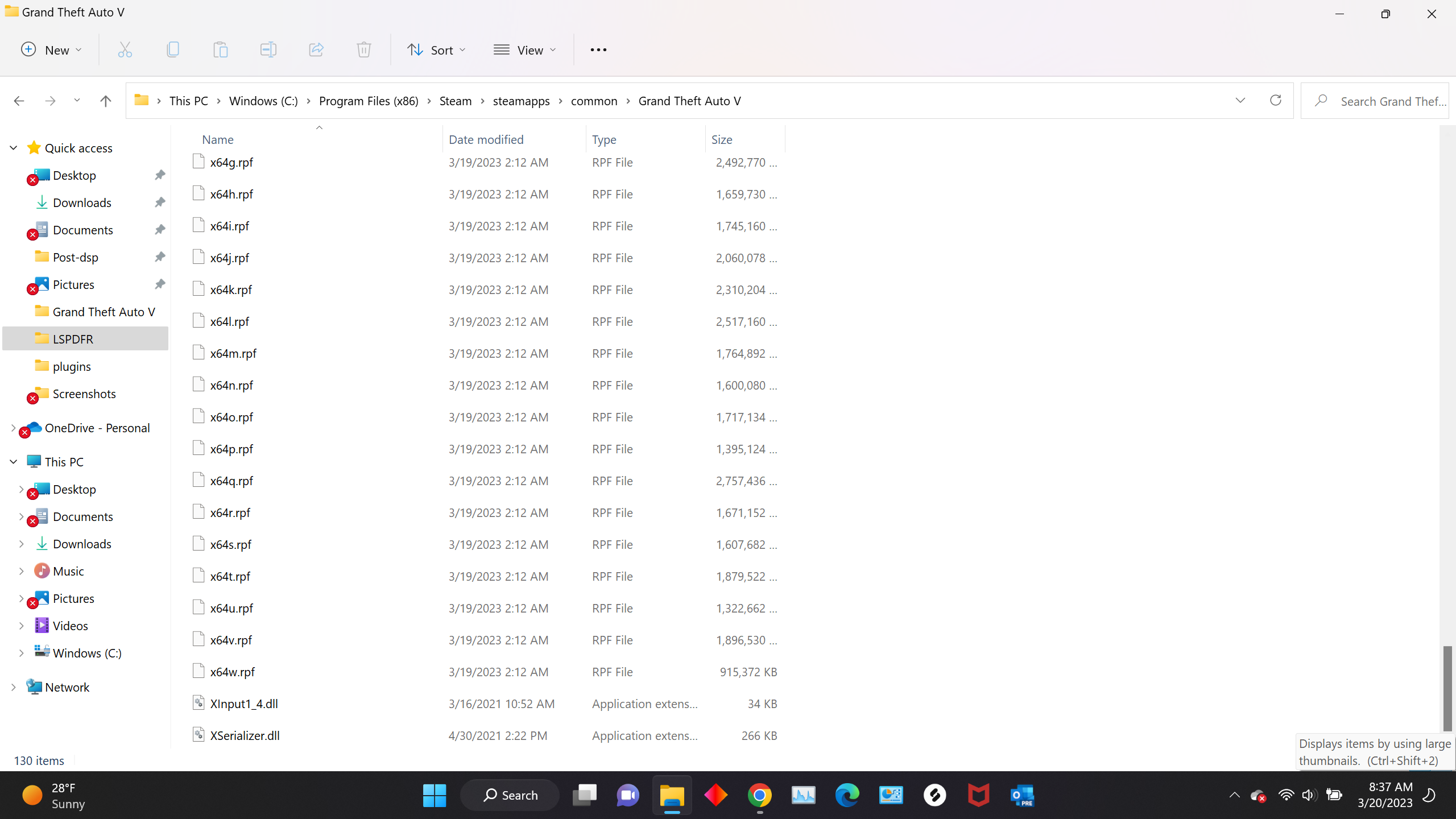Viewport: 1456px width, 819px height.
Task: Open the See more options menu
Action: (598, 50)
